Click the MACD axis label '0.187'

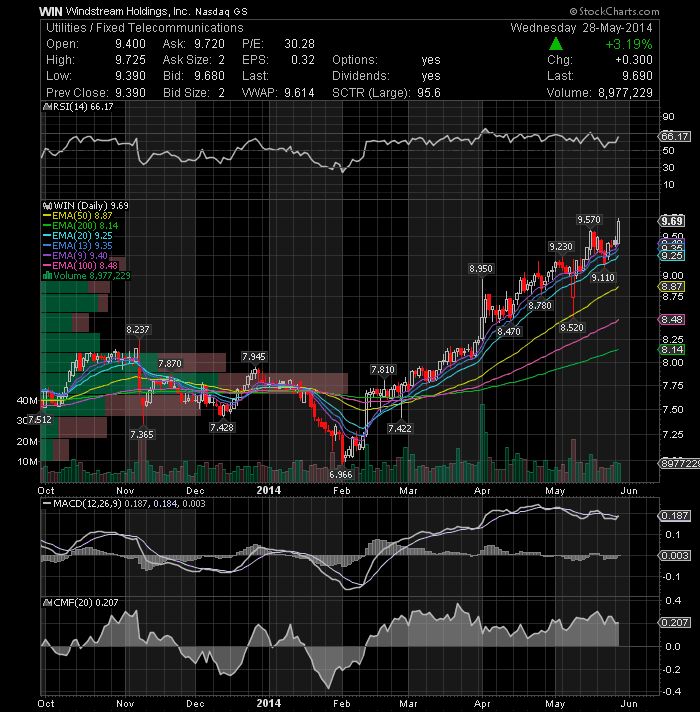674,516
